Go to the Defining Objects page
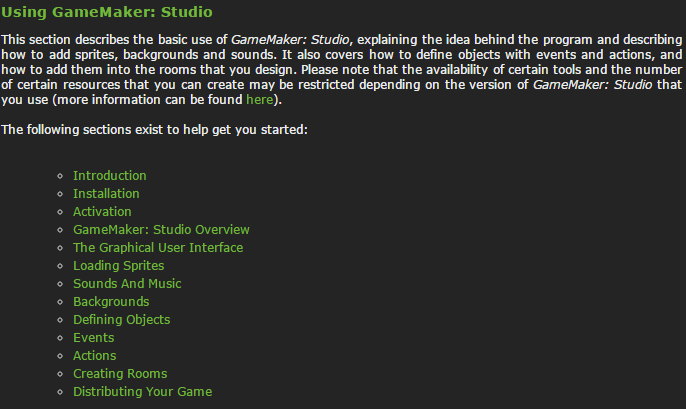Screen dimensions: 686x409 tap(122, 320)
